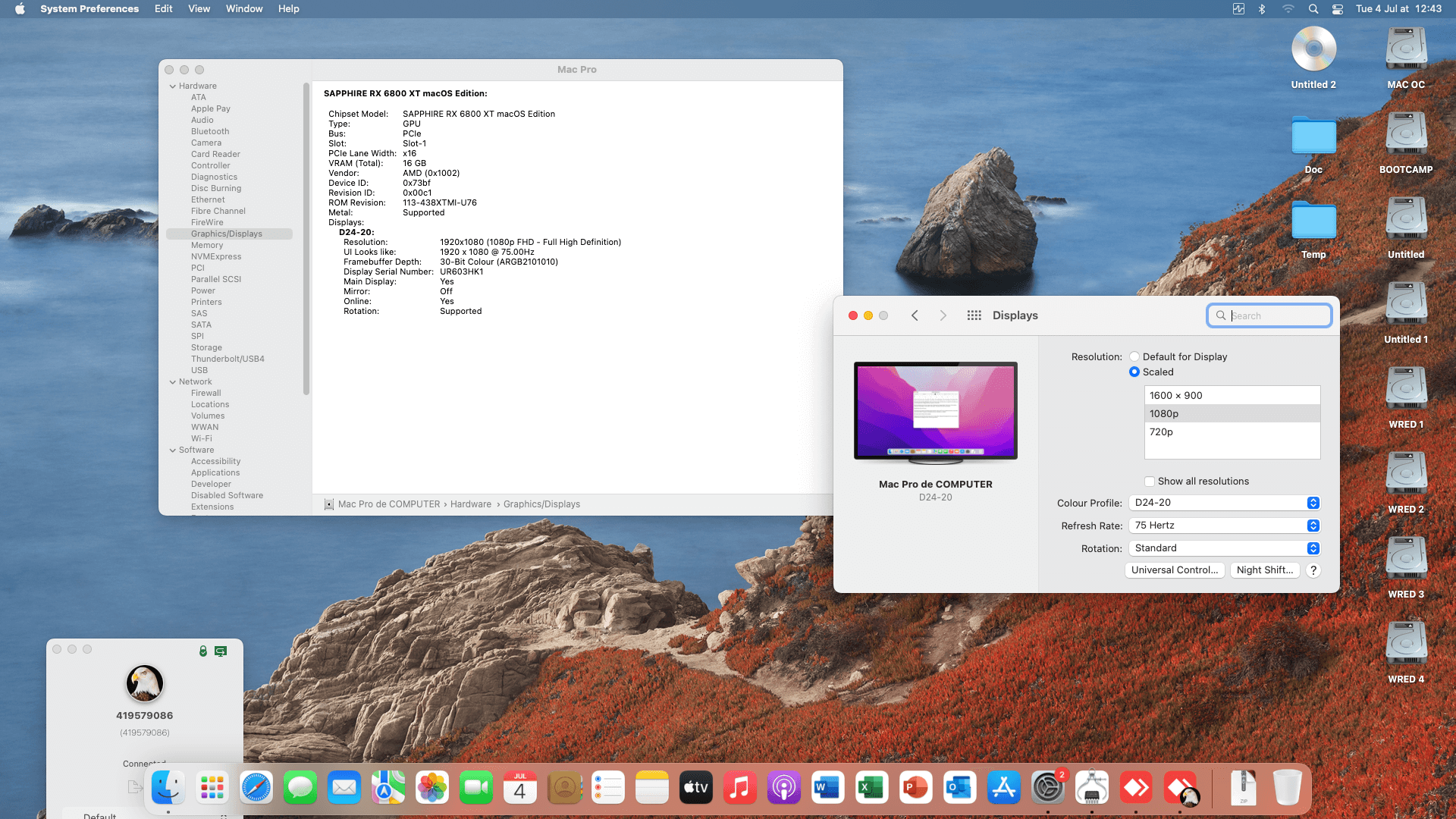Open Finder from the Dock
Image resolution: width=1456 pixels, height=819 pixels.
pos(168,788)
